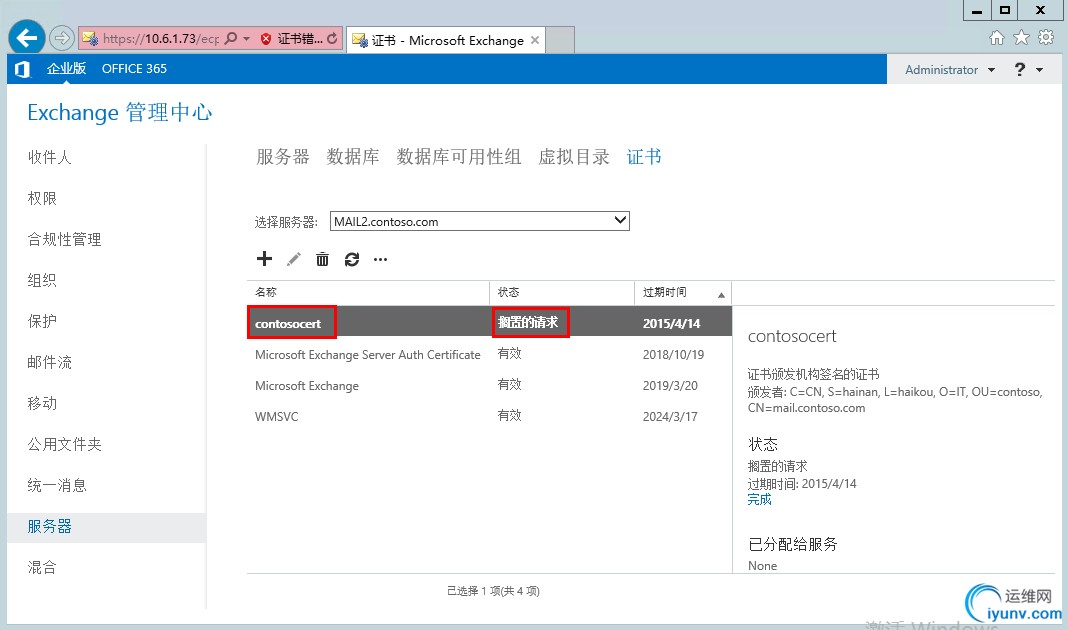The width and height of the screenshot is (1068, 630).
Task: Open 合规性管理 in the left navigation
Action: click(x=64, y=239)
